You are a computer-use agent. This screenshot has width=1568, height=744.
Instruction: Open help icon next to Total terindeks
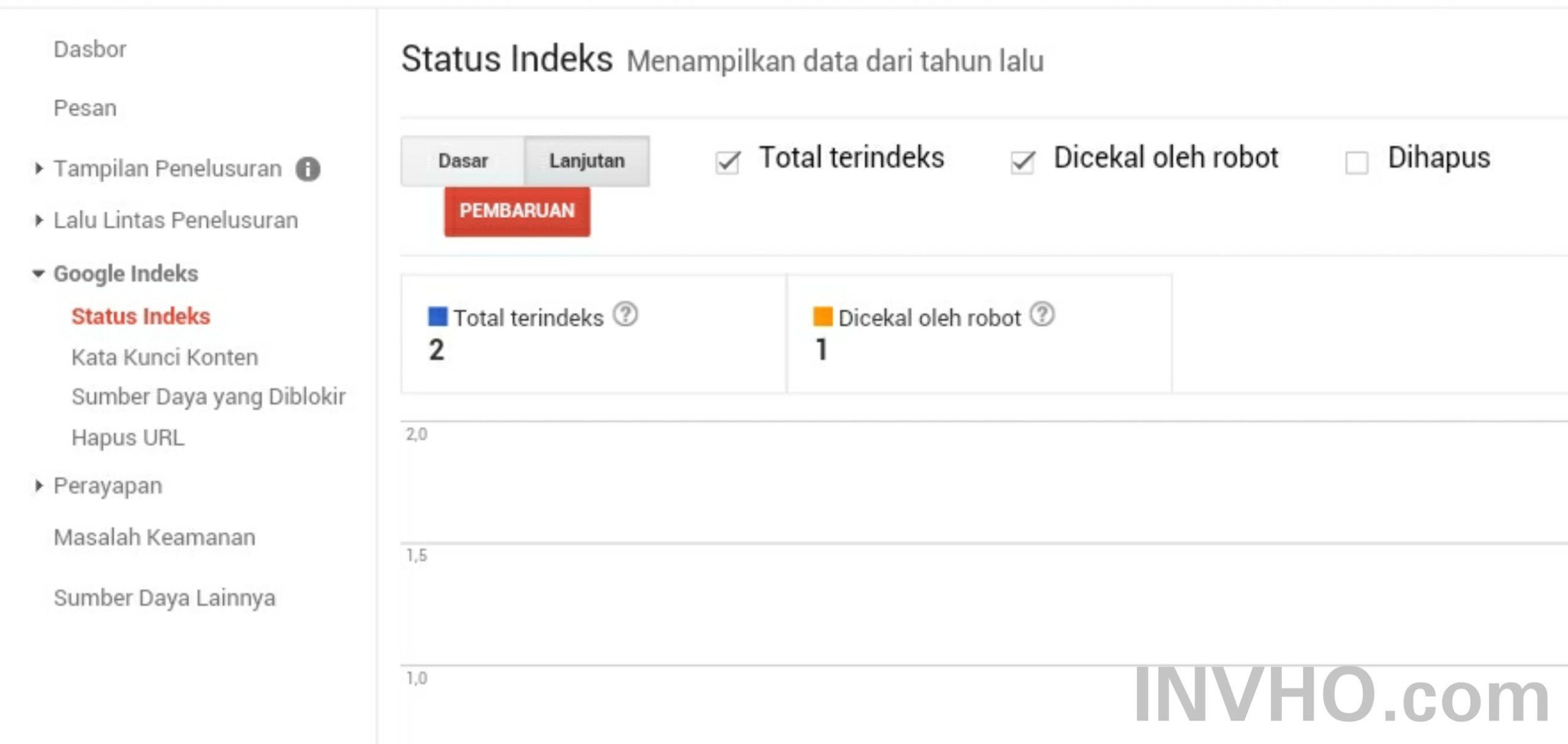click(625, 315)
